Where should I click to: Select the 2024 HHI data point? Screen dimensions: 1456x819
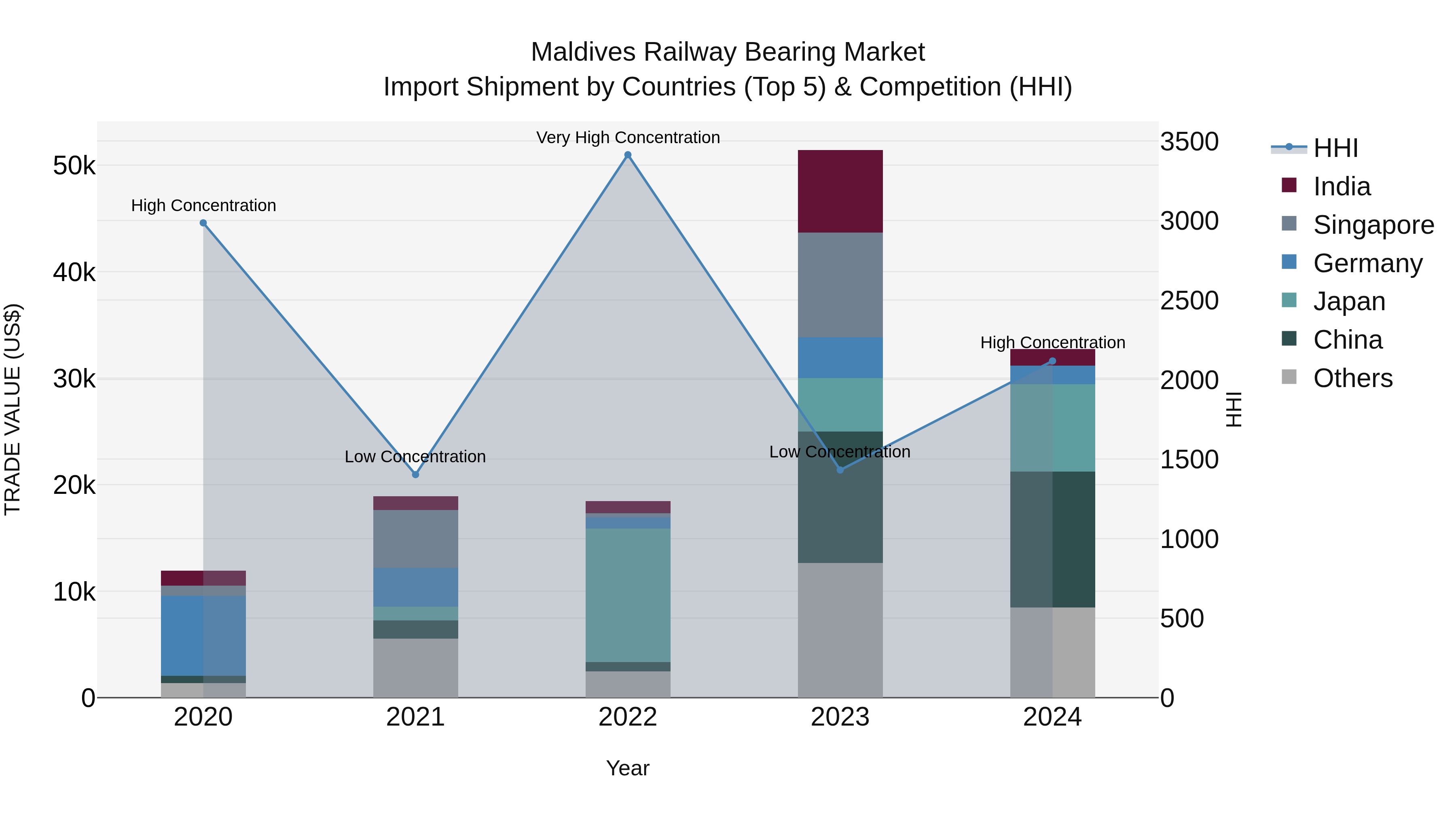(1052, 361)
